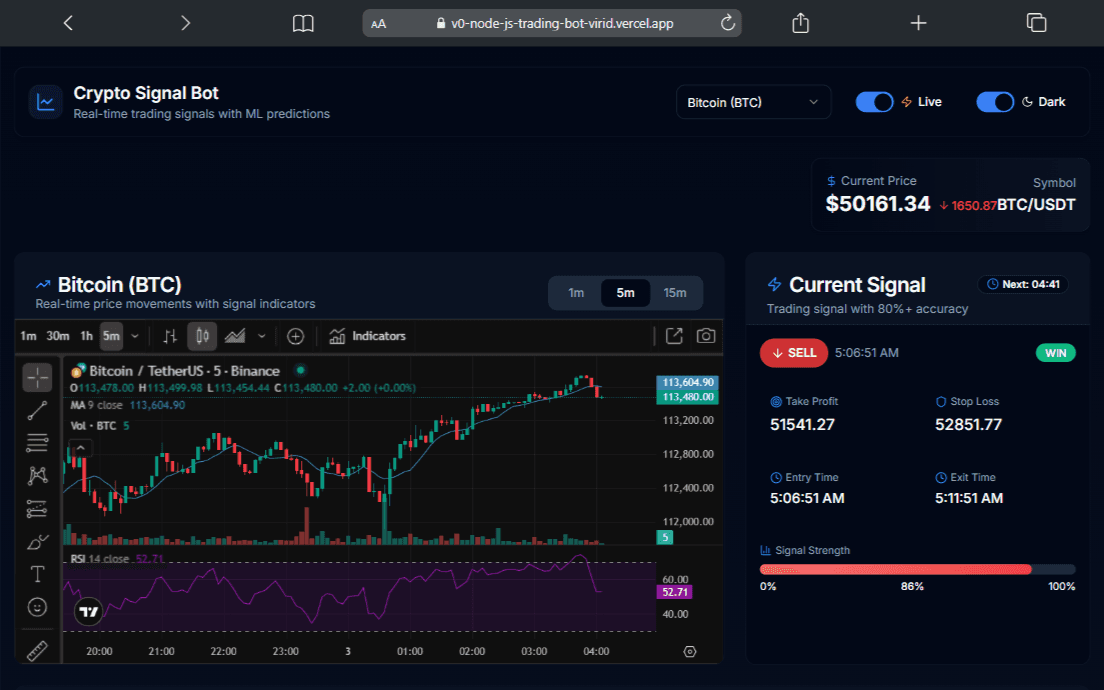Click the Exit Time value 5:11:51 AM
This screenshot has width=1104, height=690.
pyautogui.click(x=969, y=498)
